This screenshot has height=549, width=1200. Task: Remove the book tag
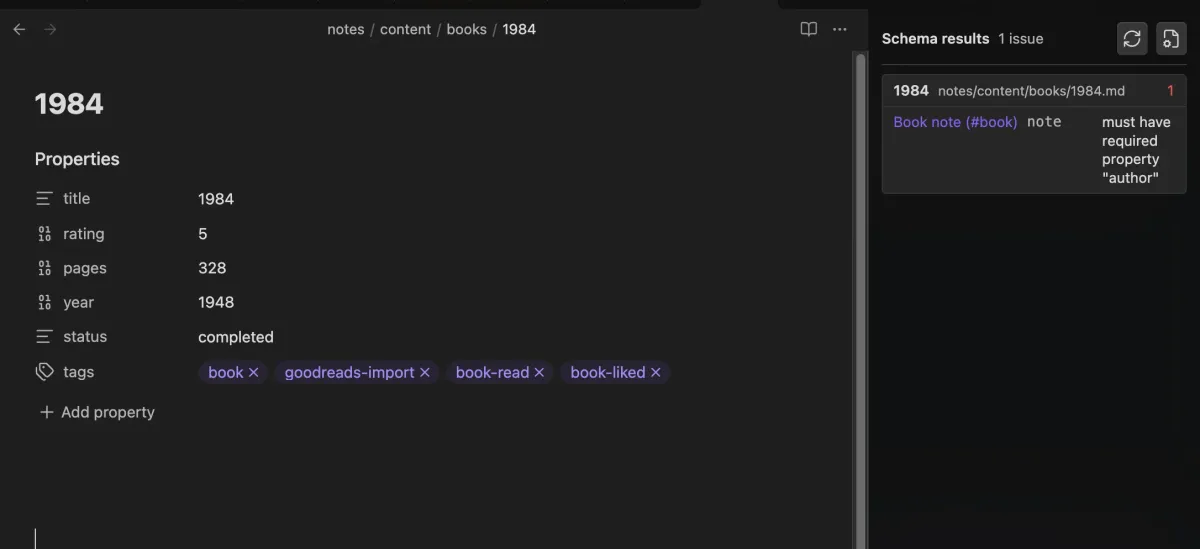(253, 372)
